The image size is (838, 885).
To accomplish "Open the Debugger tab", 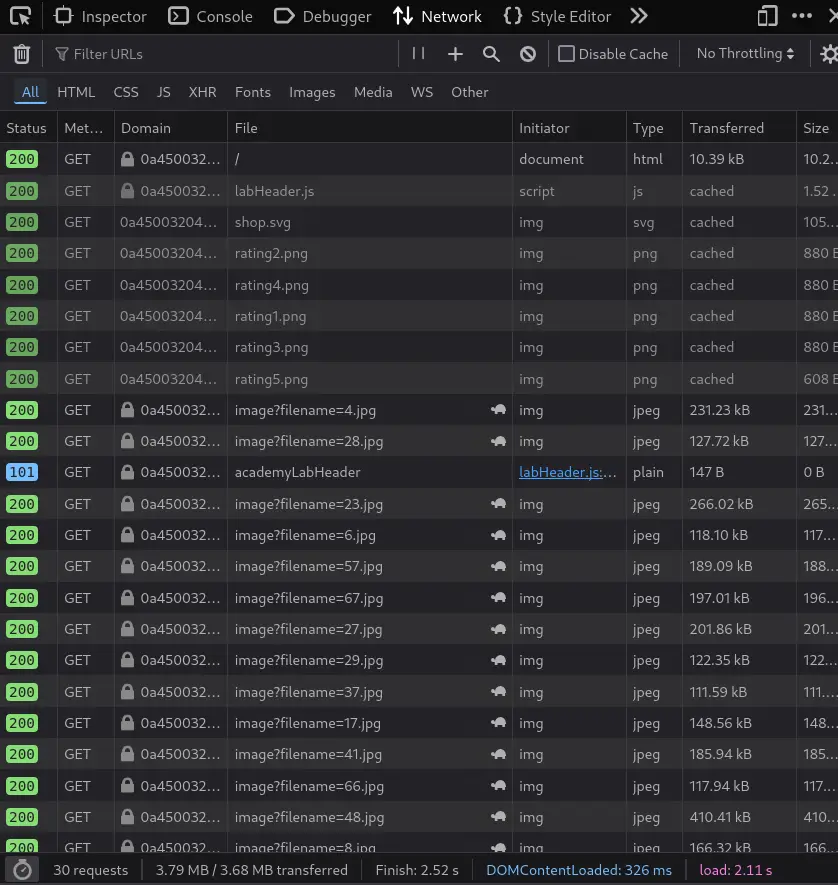I will (x=322, y=16).
